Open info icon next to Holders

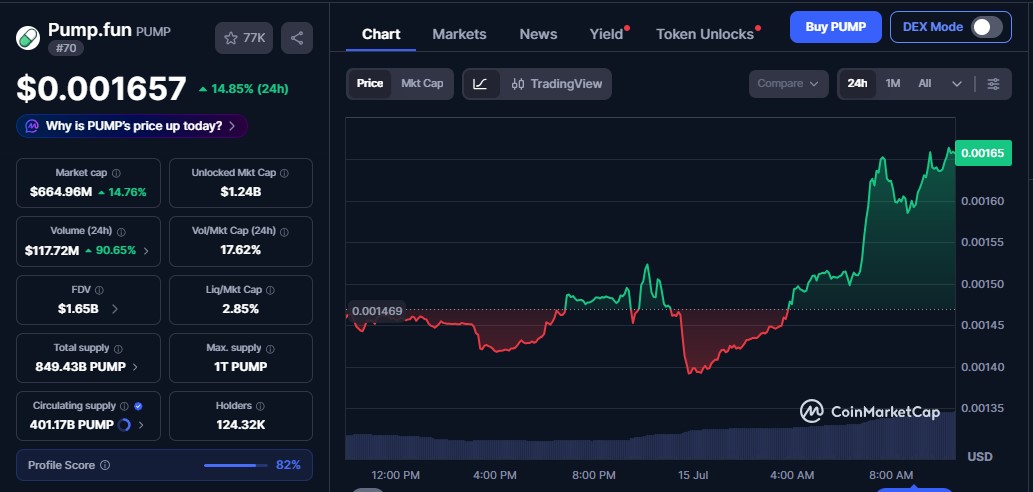tap(260, 406)
